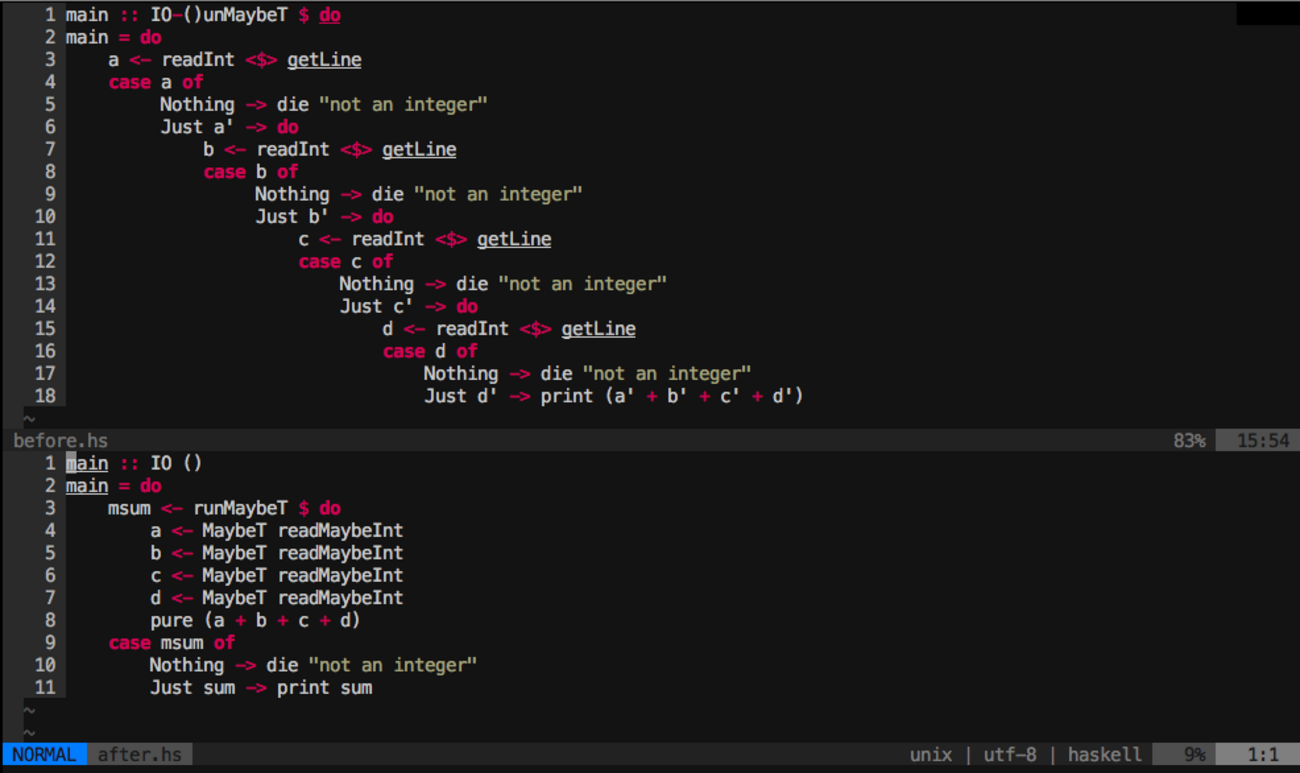Click the 15:54 cursor position in before.hs

(1262, 440)
